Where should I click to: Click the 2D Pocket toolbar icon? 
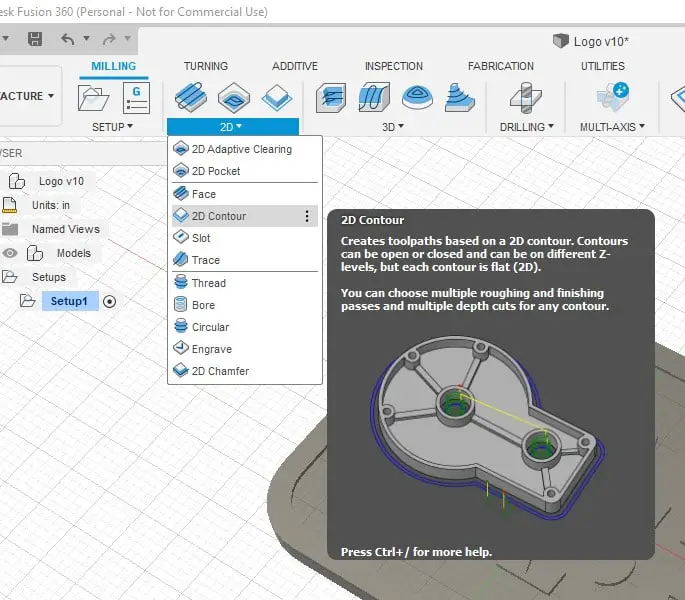click(x=234, y=97)
